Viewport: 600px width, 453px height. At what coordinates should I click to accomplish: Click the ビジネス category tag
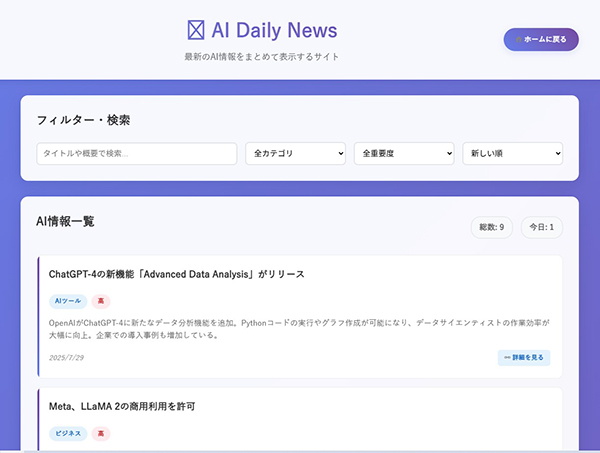click(68, 433)
